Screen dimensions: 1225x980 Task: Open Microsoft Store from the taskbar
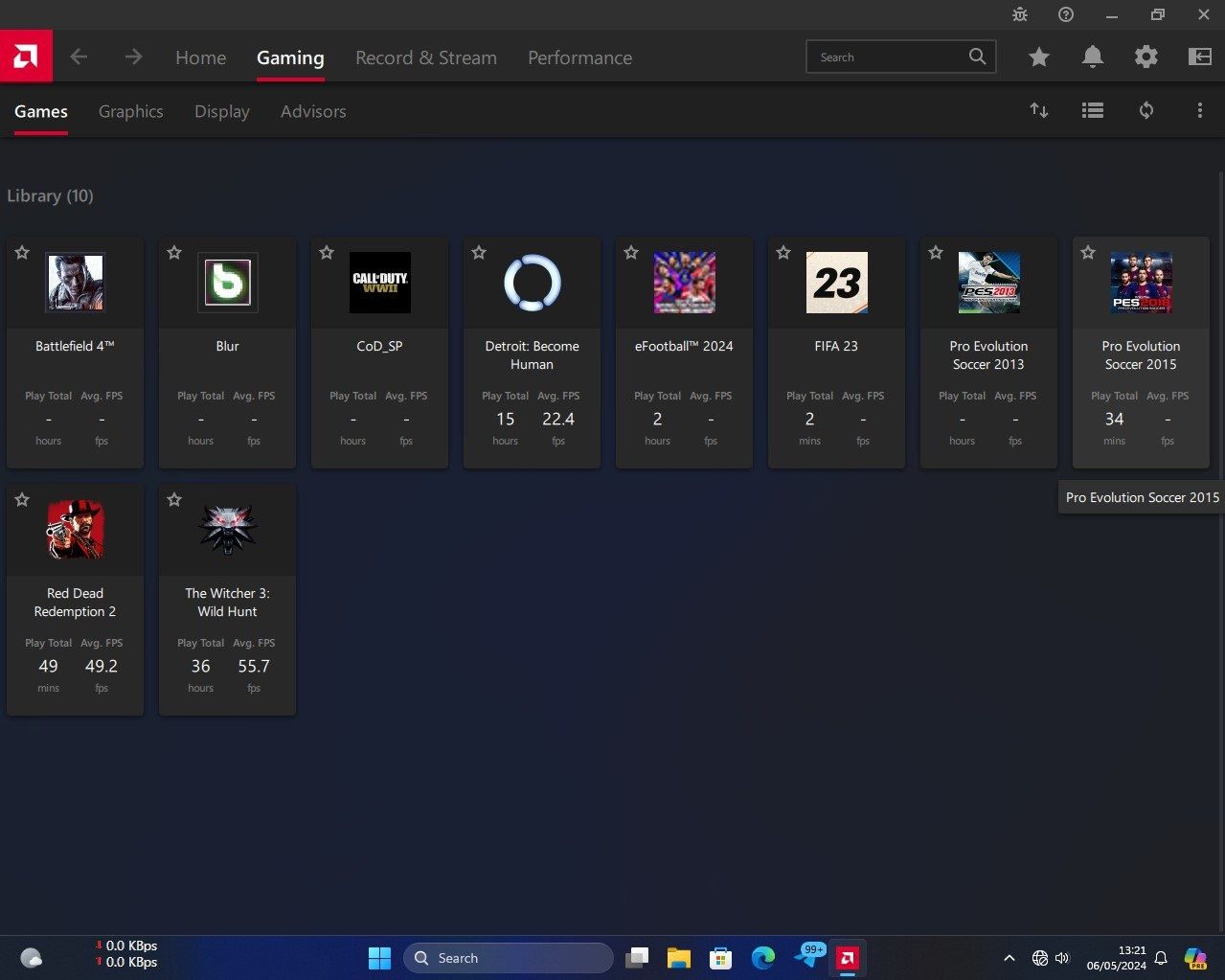click(721, 958)
